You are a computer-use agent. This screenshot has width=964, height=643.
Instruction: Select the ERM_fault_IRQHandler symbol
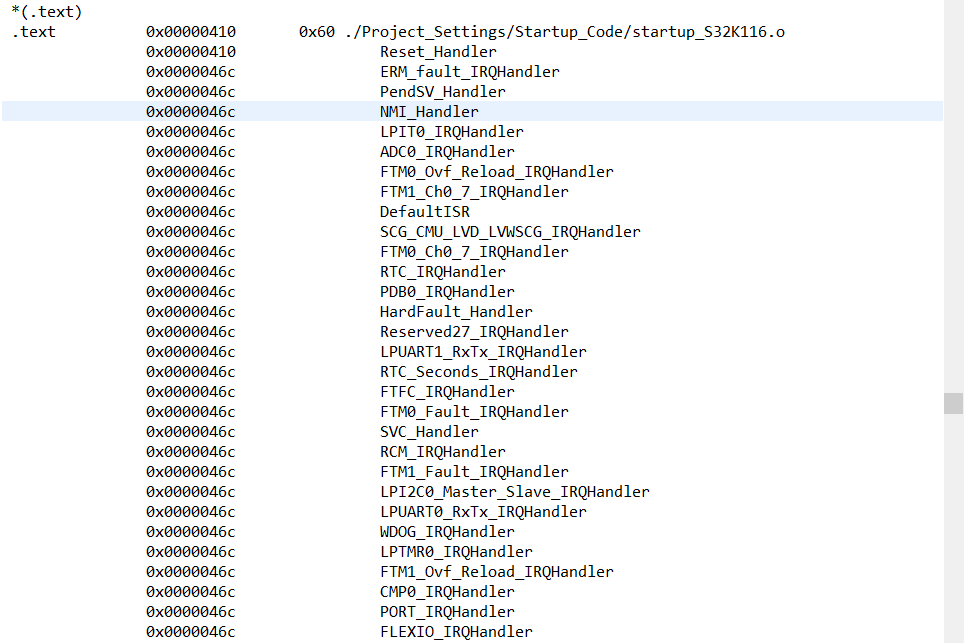tap(470, 72)
